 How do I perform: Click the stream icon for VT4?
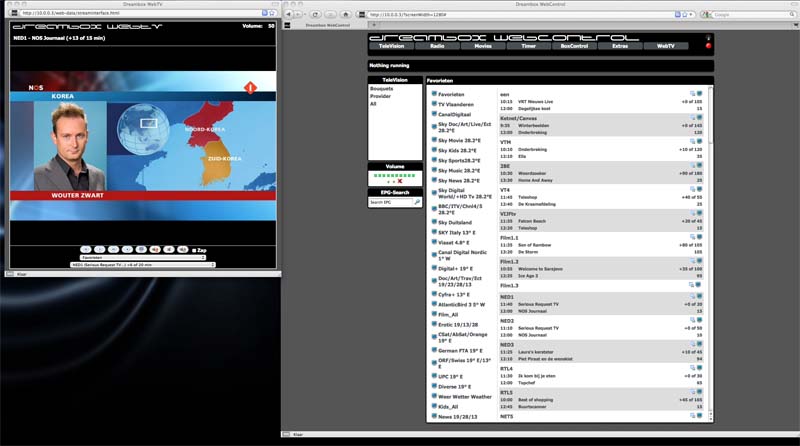pyautogui.click(x=699, y=189)
